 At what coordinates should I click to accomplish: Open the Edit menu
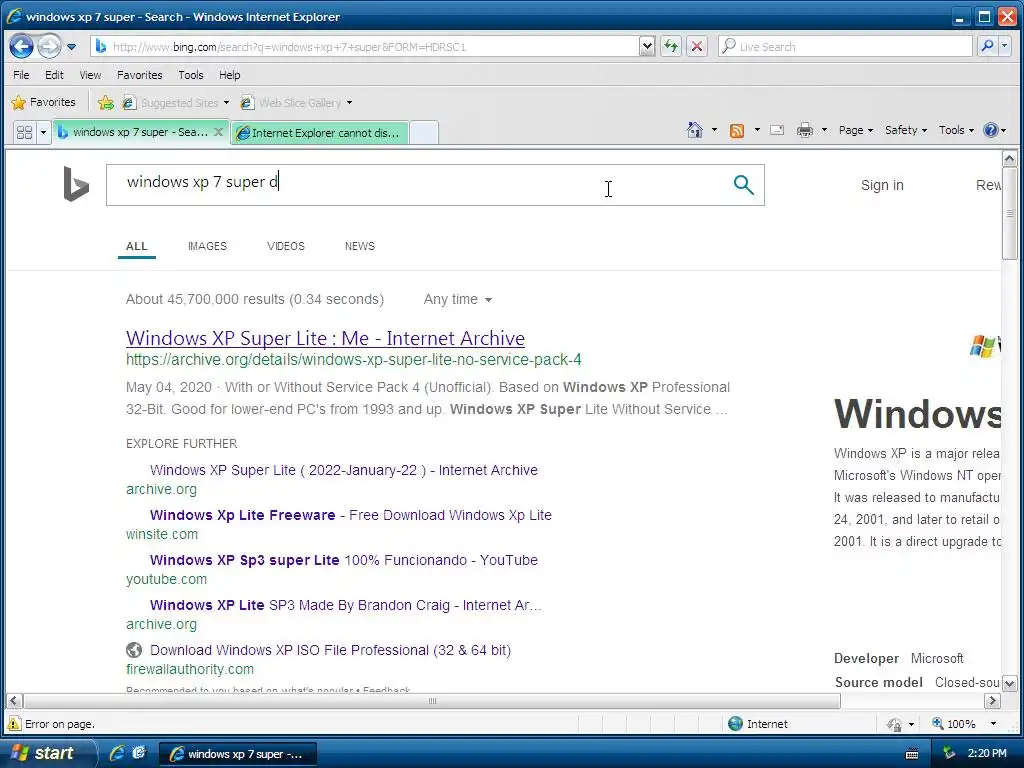pyautogui.click(x=54, y=75)
